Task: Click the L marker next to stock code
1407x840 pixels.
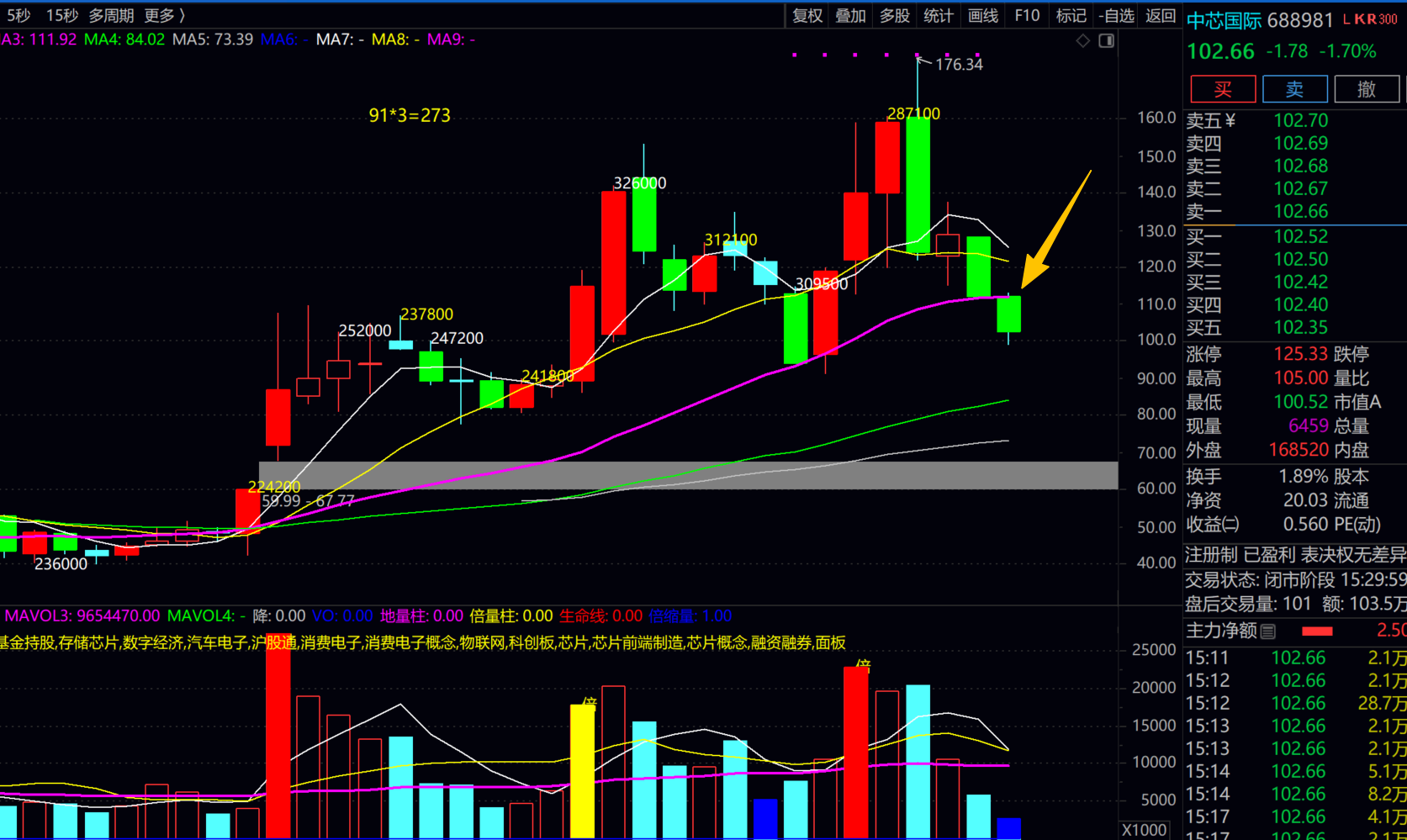Action: (1346, 19)
